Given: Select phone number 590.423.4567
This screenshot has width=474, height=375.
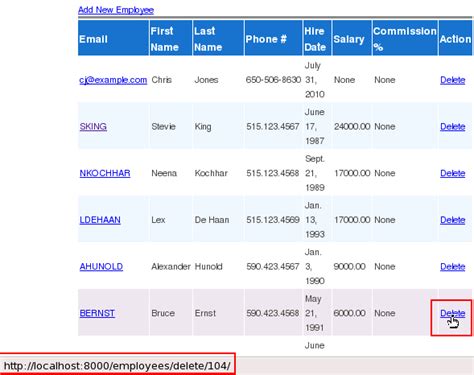Looking at the screenshot, I should pos(273,267).
